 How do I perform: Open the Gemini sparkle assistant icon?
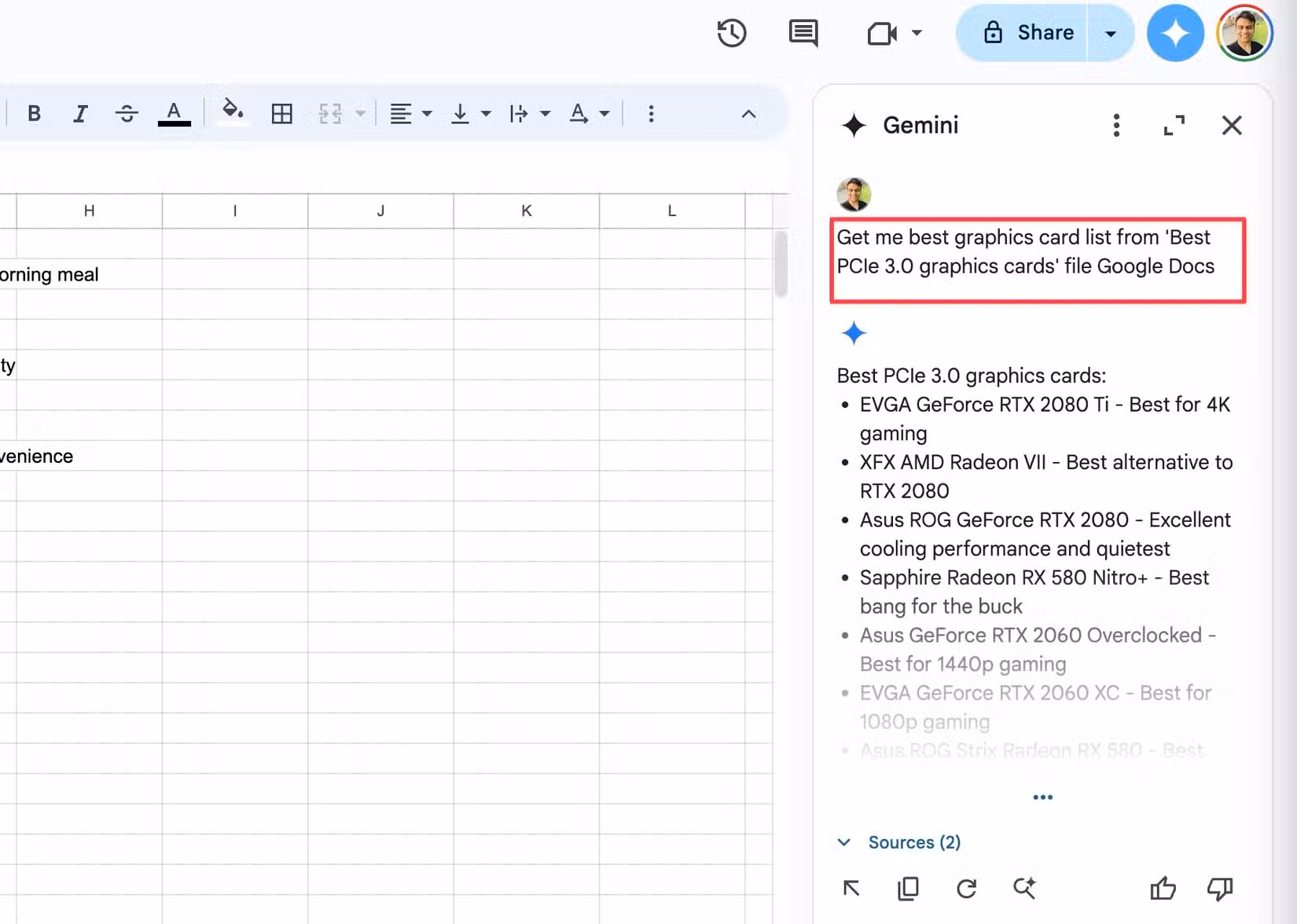pos(1175,32)
